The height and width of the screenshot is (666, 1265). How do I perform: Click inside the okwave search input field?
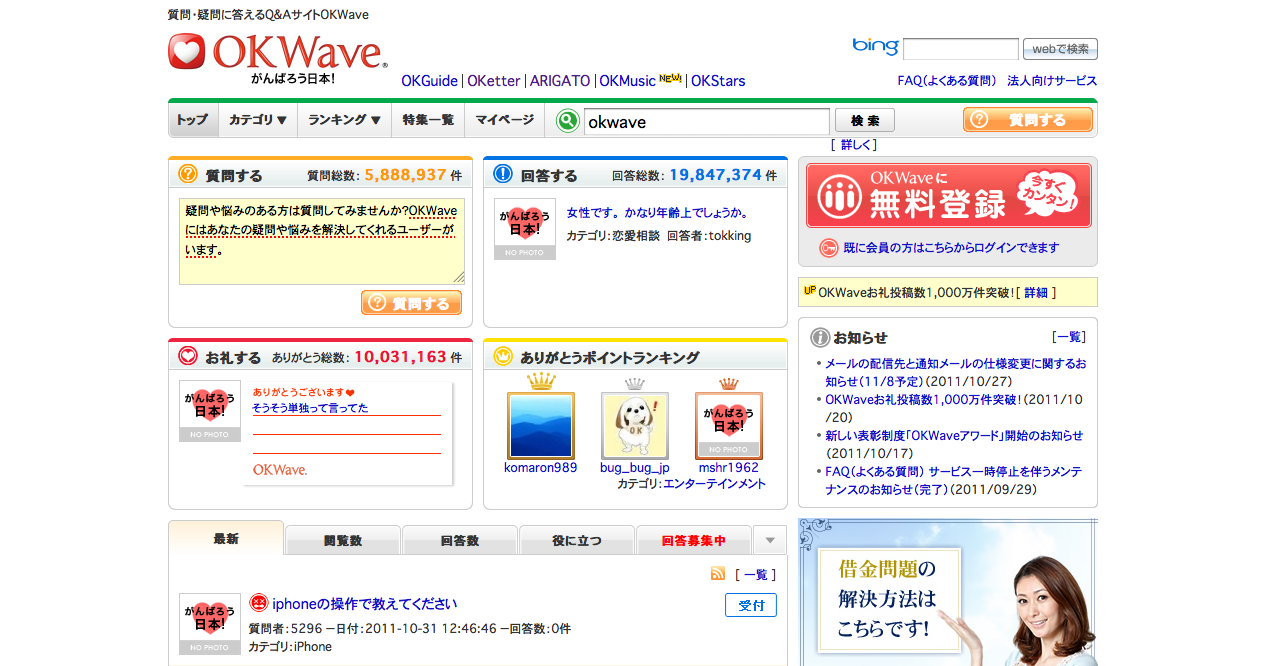click(706, 119)
